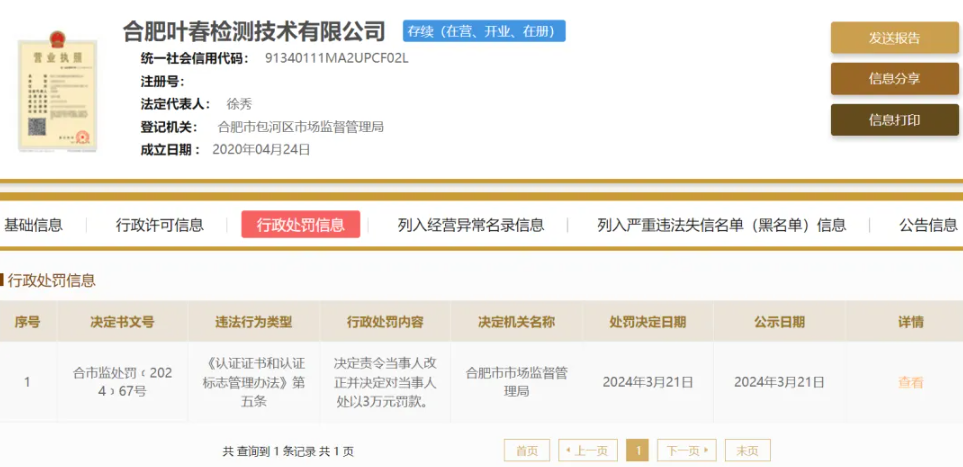This screenshot has width=963, height=467.
Task: Go to 列入严重违法失信名单（黑名单）信息 tab
Action: (x=721, y=225)
